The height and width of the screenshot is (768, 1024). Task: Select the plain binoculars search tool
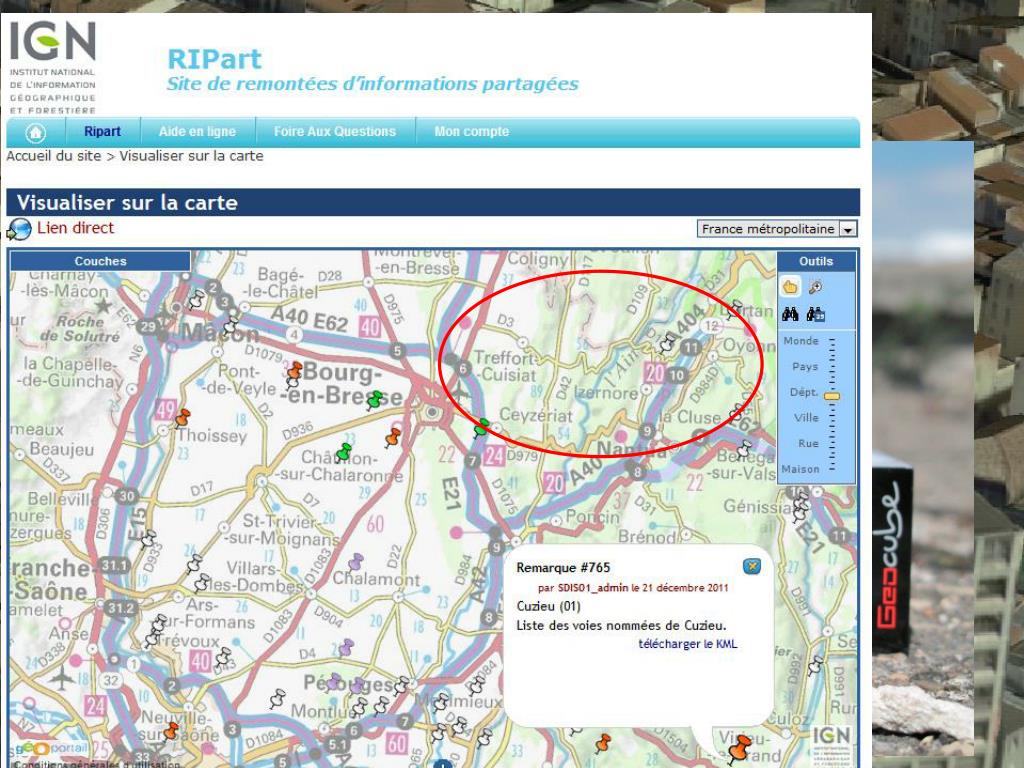click(x=790, y=315)
